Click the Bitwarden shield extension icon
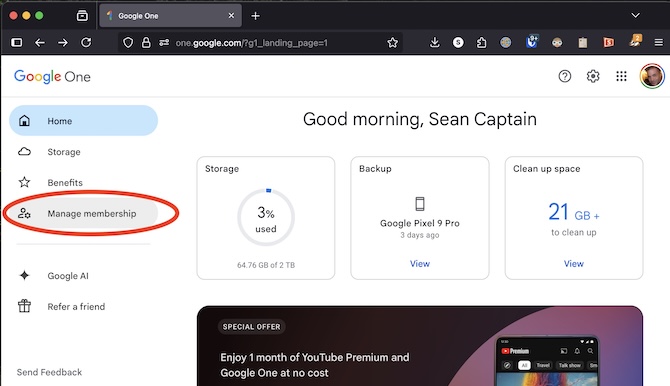The image size is (670, 386). pos(532,41)
